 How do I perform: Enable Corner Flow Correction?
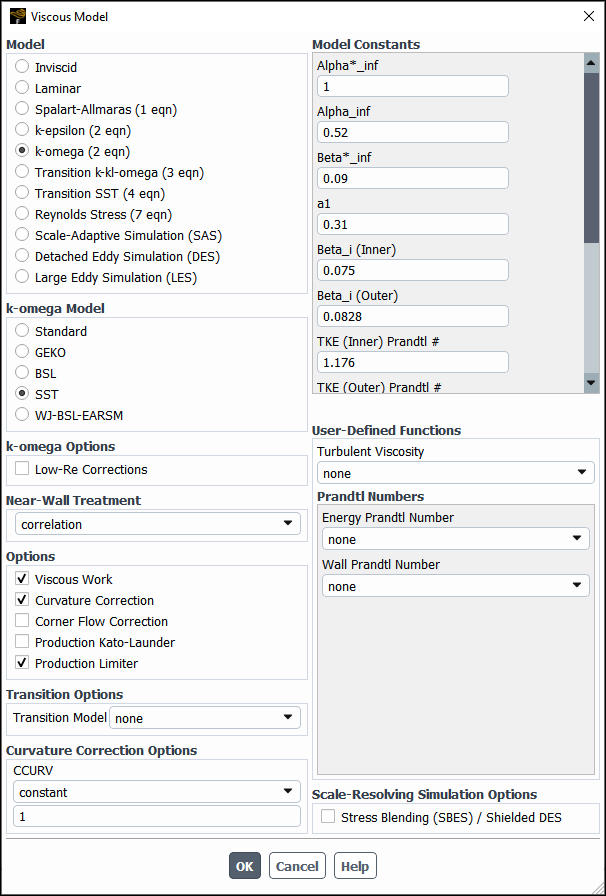pos(22,621)
